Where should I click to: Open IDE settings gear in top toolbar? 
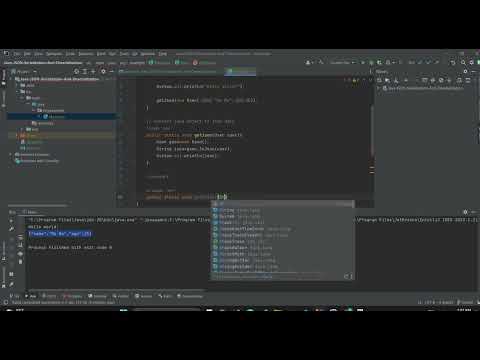[x=471, y=62]
